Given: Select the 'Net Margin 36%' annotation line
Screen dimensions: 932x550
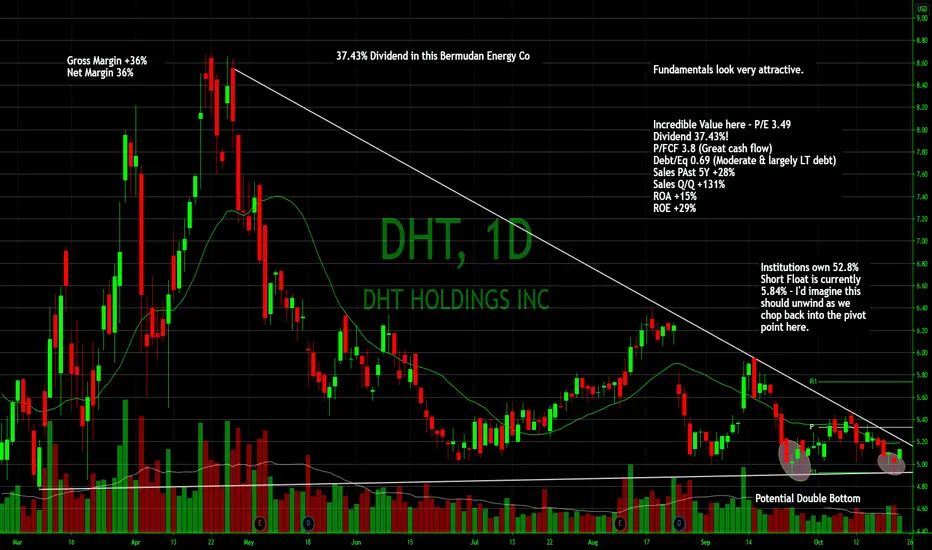Looking at the screenshot, I should pos(100,73).
